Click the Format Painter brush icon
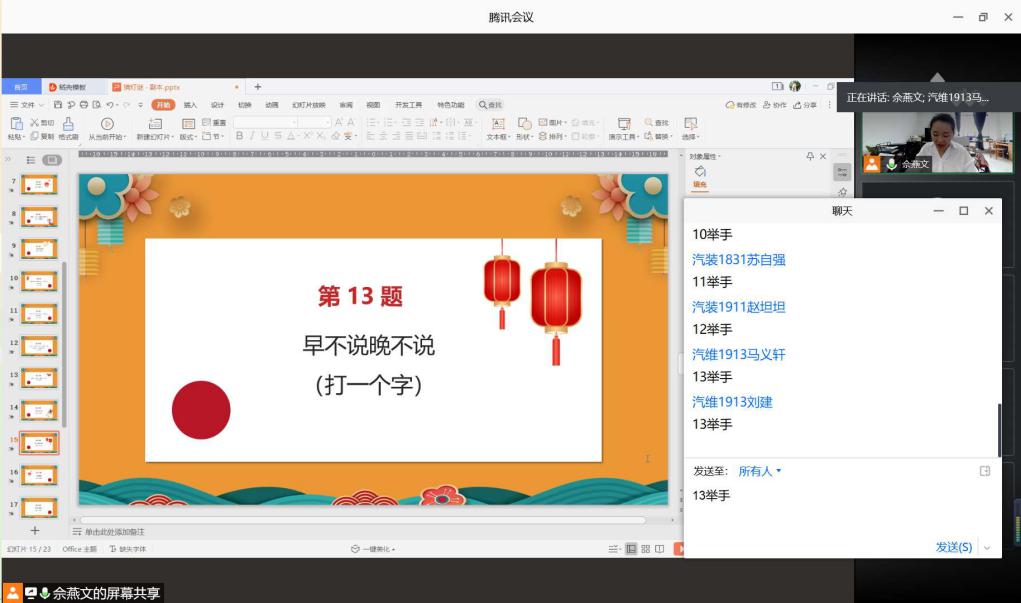Image resolution: width=1021 pixels, height=603 pixels. pyautogui.click(x=68, y=124)
